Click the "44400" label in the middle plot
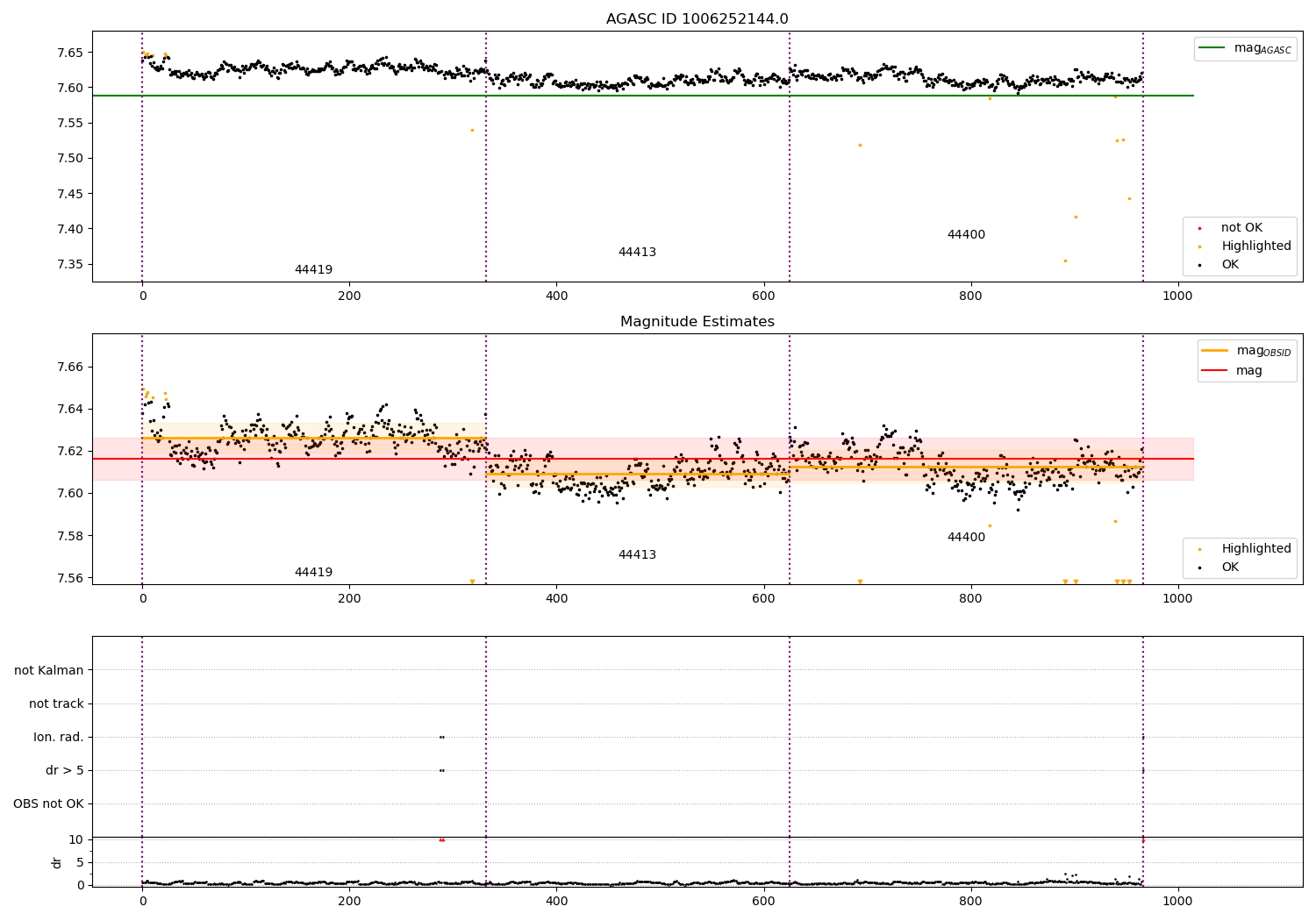The width and height of the screenshot is (1316, 921). tap(966, 538)
